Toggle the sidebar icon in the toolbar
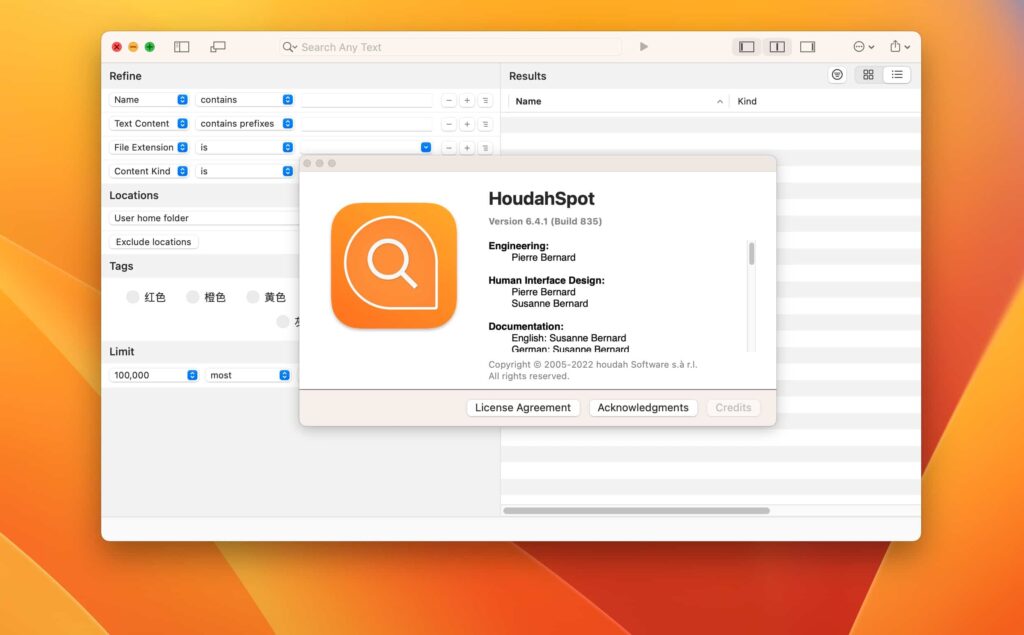 point(181,46)
